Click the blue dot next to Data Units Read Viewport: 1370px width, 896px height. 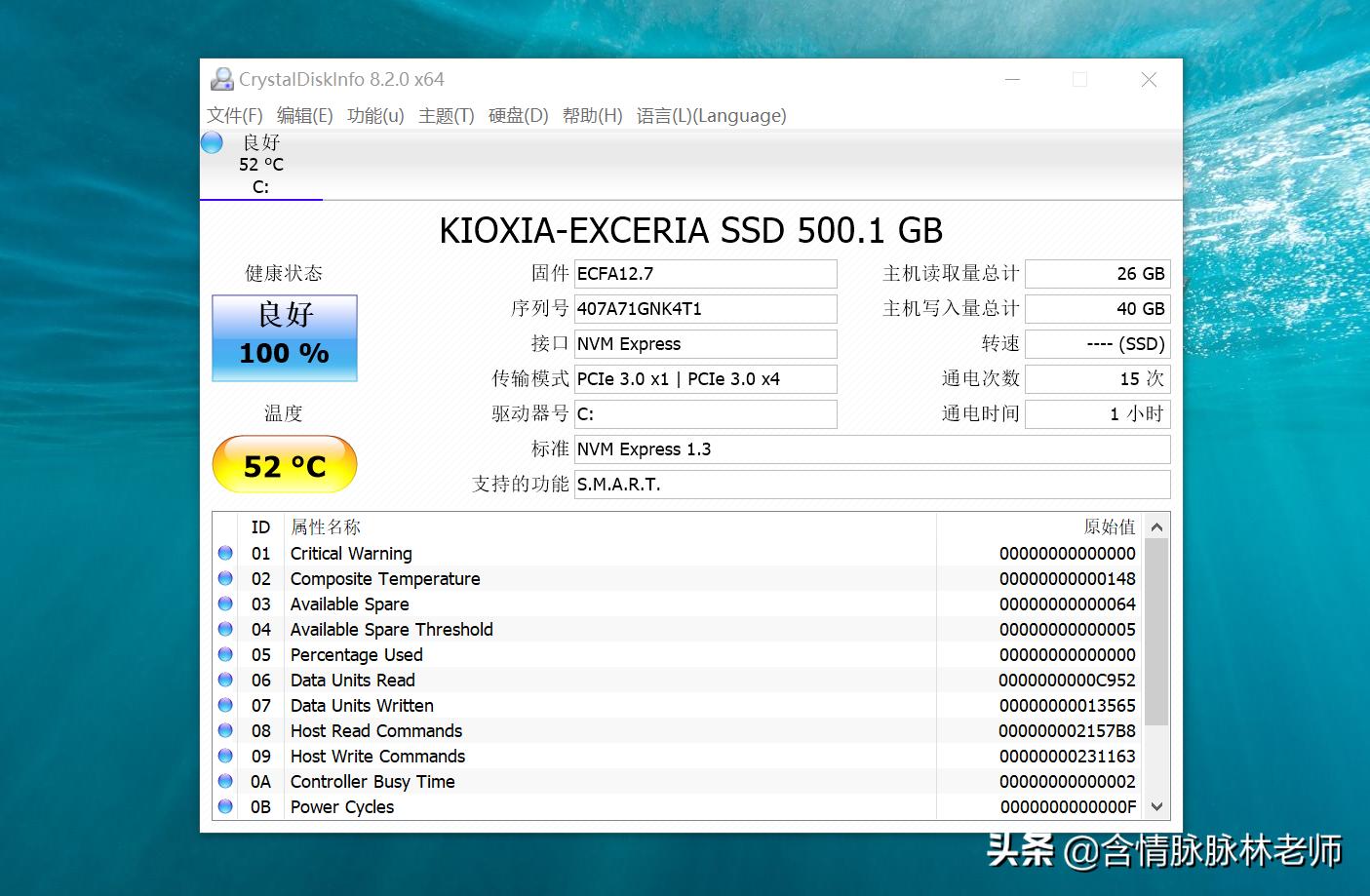pyautogui.click(x=225, y=680)
